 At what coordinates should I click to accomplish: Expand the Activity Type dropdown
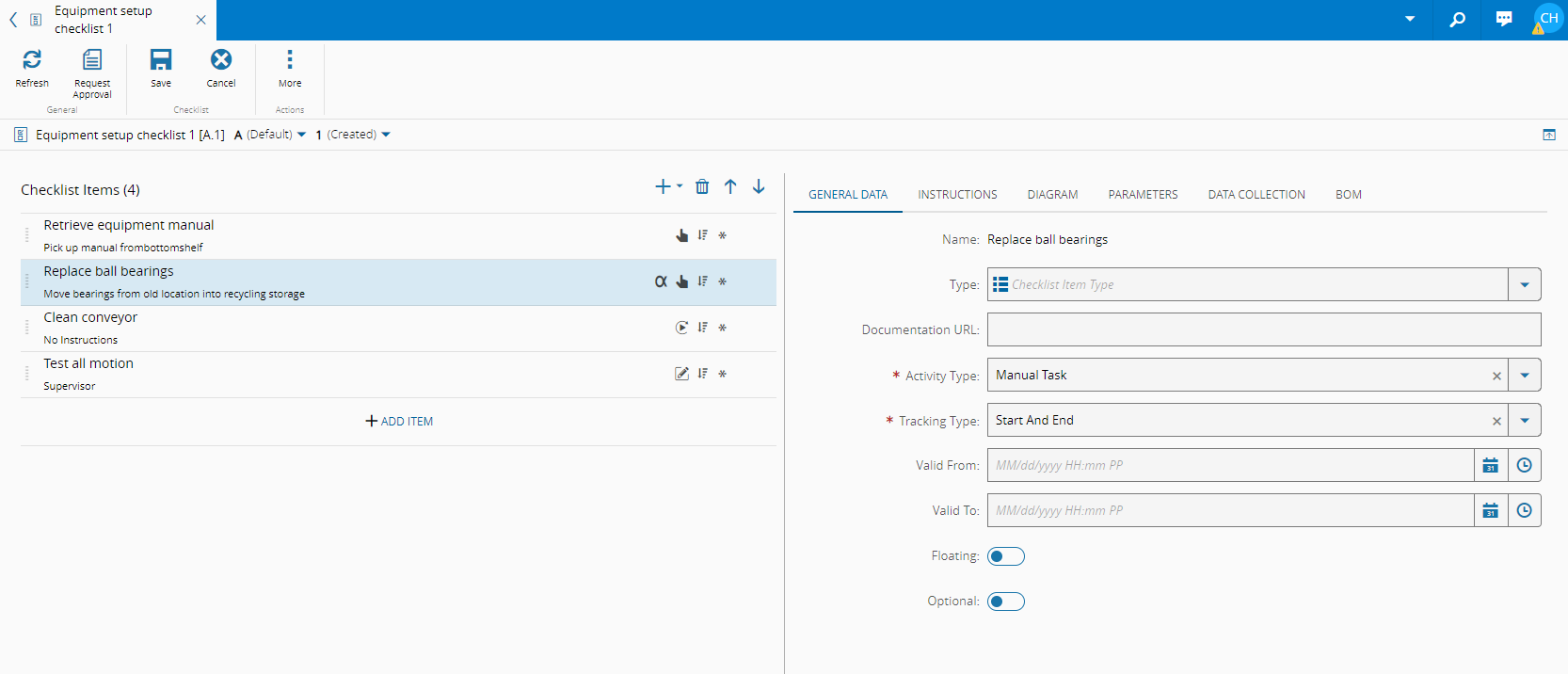1525,376
